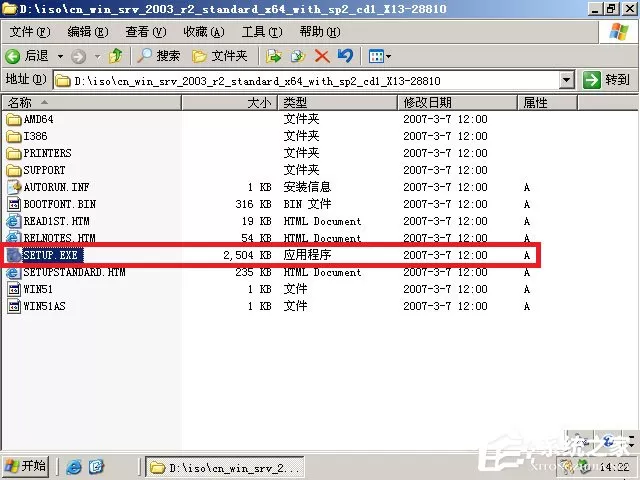640x480 pixels.
Task: Sort by the 属性 column header
Action: pyautogui.click(x=548, y=102)
